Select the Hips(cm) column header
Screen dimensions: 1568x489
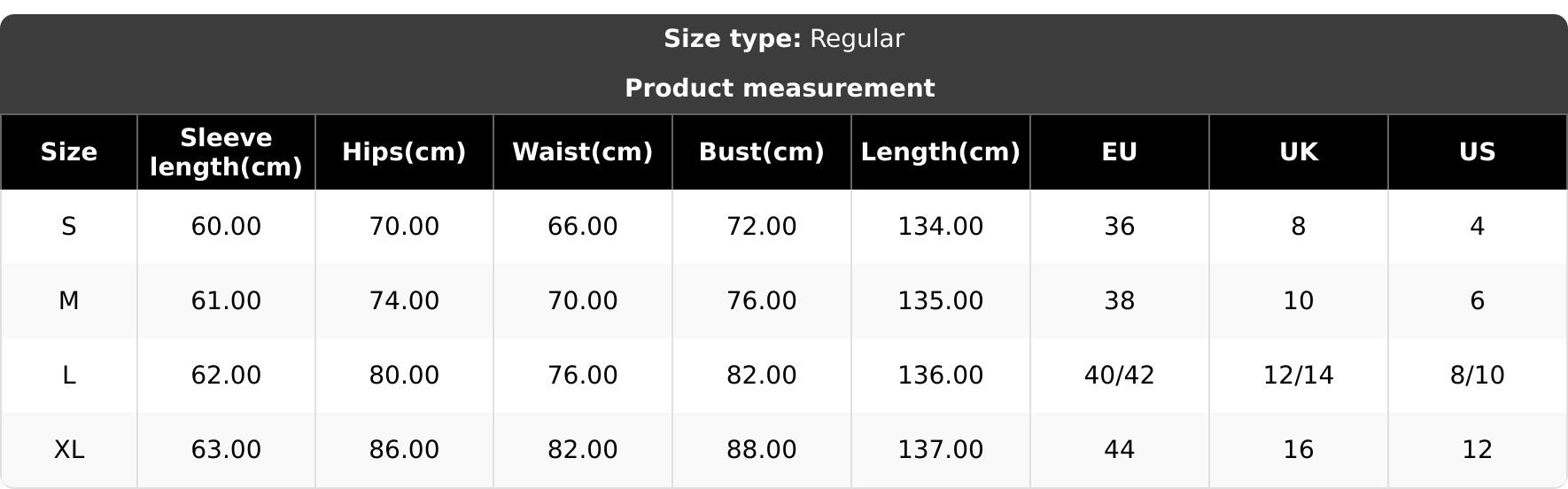(x=404, y=152)
